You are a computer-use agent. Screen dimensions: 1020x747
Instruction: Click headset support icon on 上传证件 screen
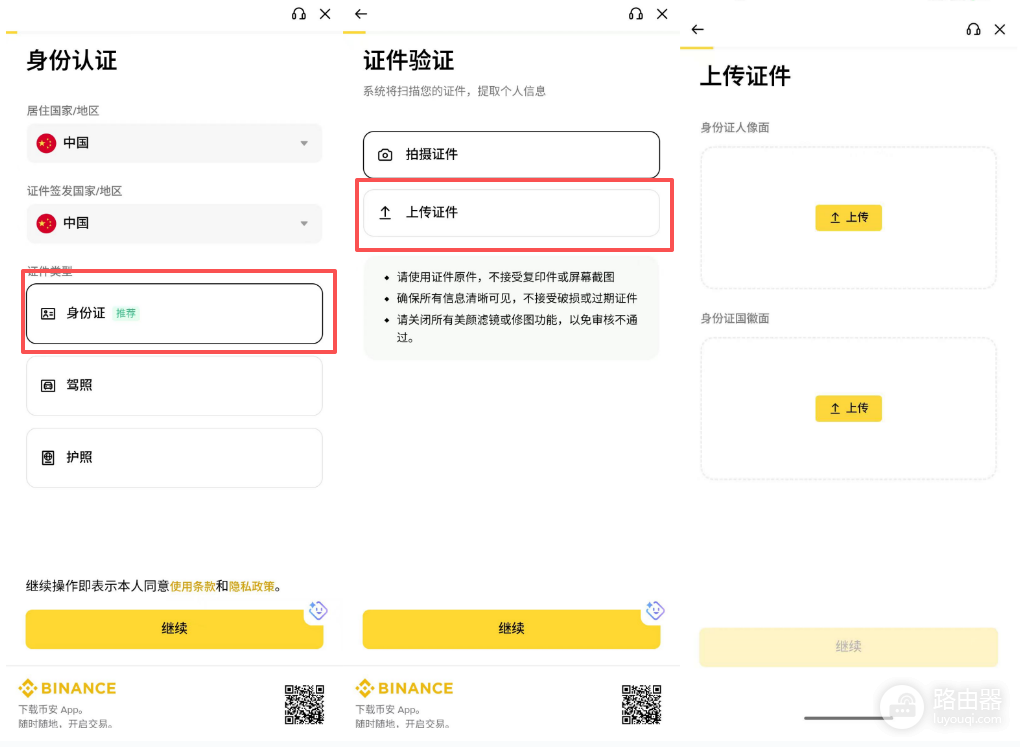coord(973,29)
